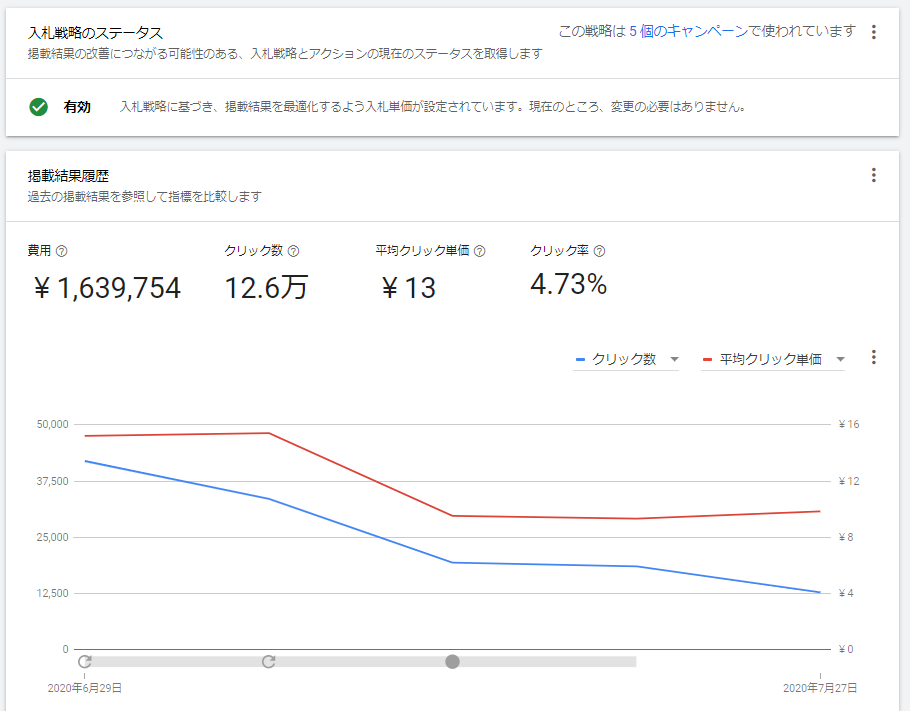
Task: Open the 掲載結果履歴 card's more options menu
Action: (873, 176)
